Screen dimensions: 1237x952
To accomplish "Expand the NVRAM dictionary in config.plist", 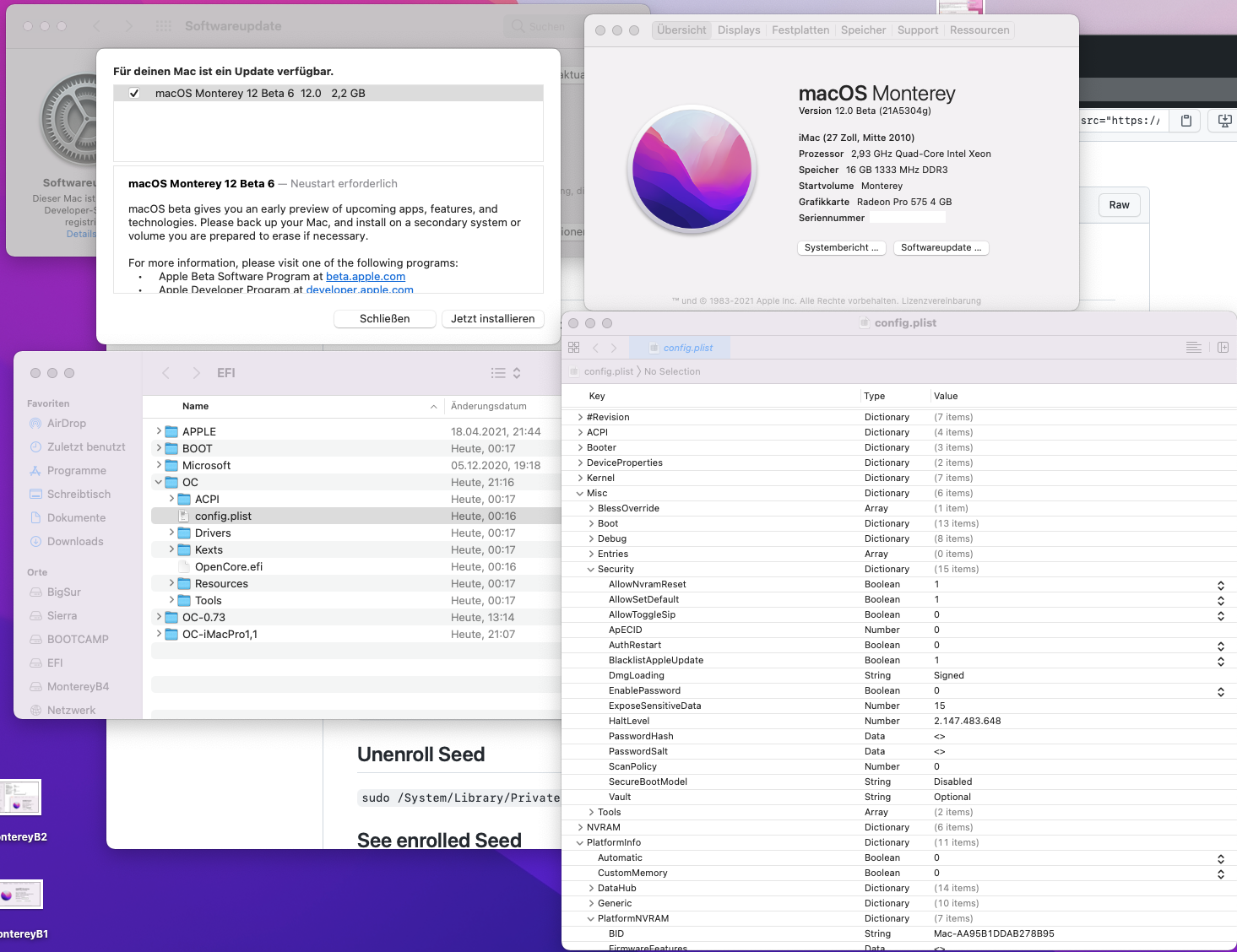I will pyautogui.click(x=580, y=827).
